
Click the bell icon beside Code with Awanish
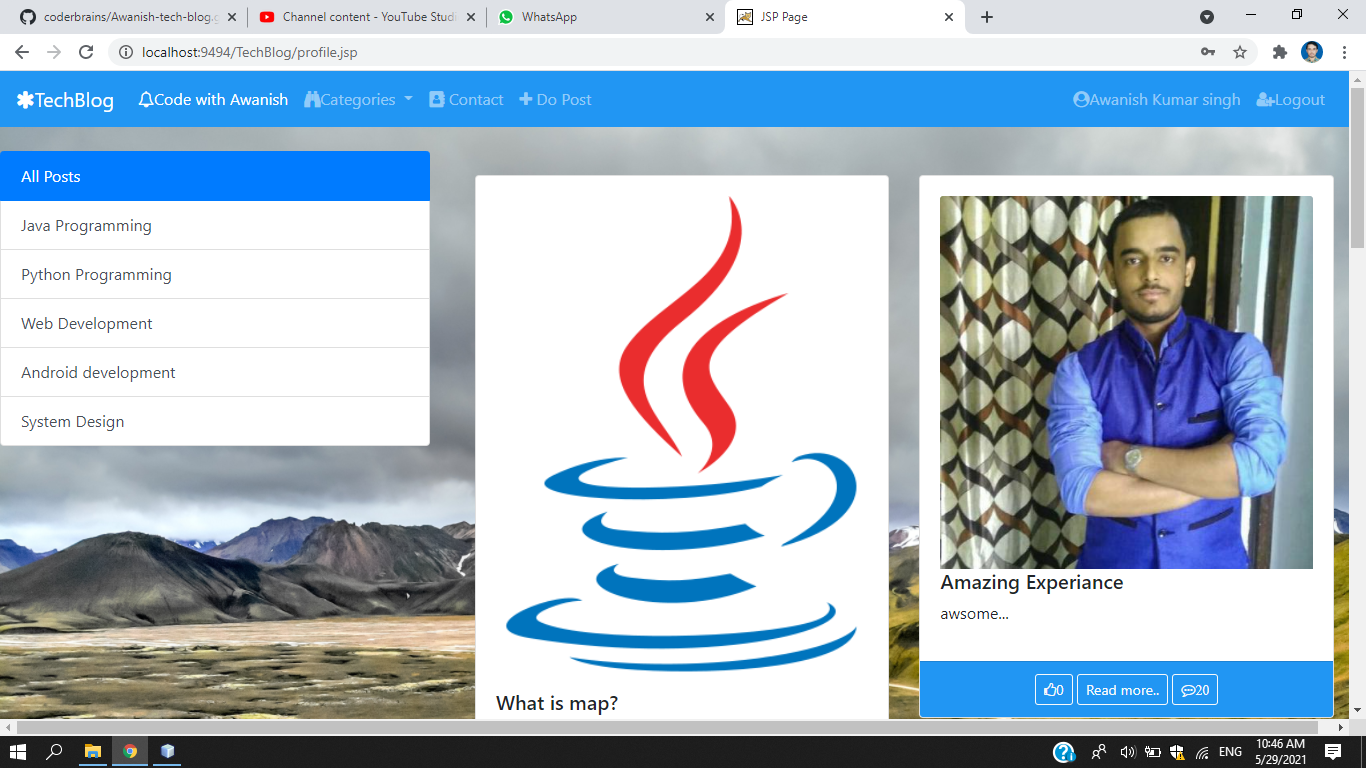[146, 99]
